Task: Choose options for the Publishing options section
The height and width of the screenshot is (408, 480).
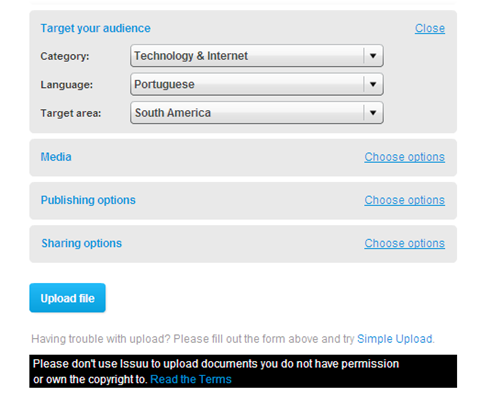Action: coord(404,200)
